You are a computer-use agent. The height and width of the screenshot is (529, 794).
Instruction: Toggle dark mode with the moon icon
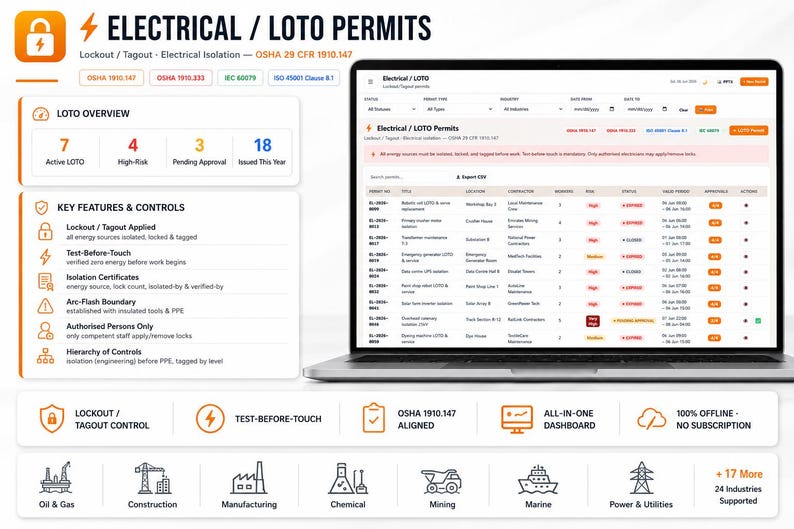click(x=704, y=82)
